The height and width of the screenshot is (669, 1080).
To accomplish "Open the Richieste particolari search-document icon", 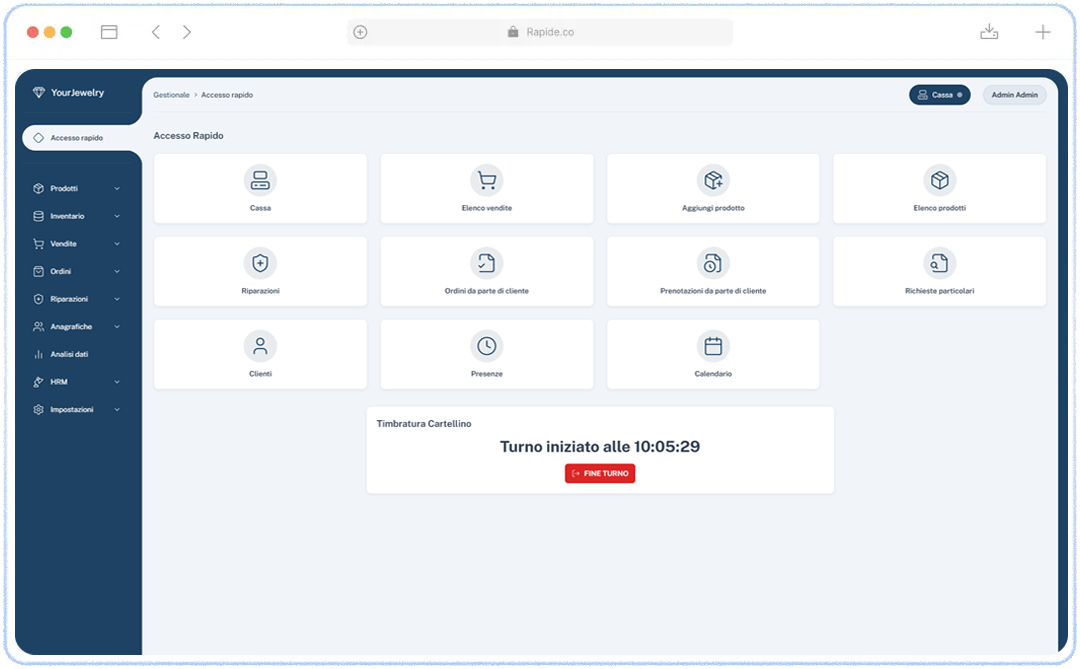I will tap(940, 262).
